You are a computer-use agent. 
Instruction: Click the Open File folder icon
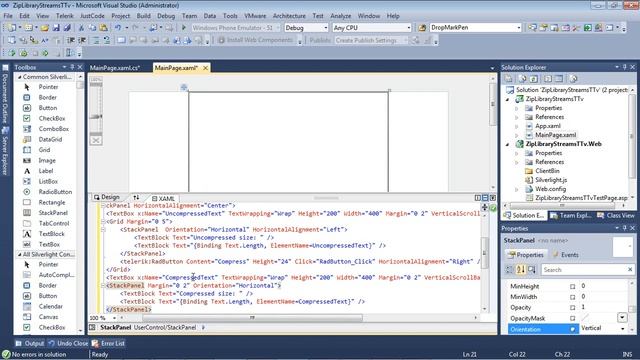pos(45,28)
